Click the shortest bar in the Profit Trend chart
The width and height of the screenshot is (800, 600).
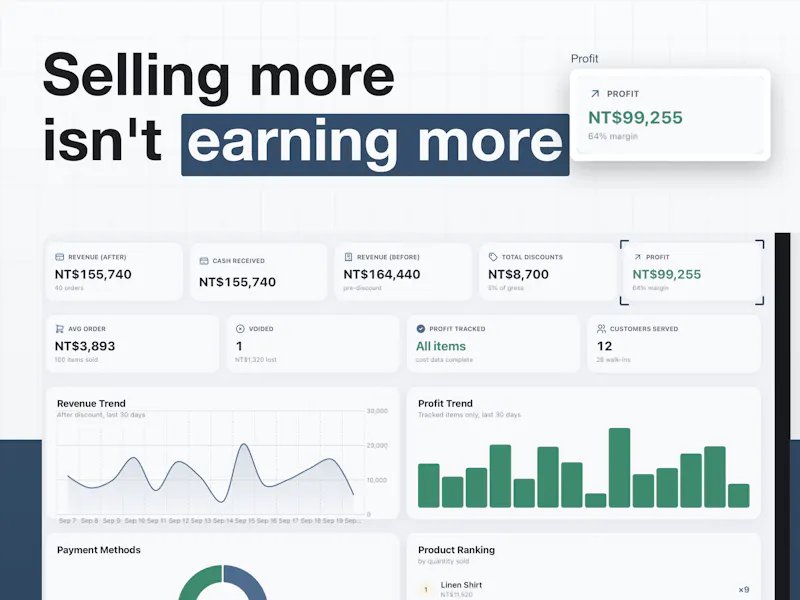(x=595, y=501)
